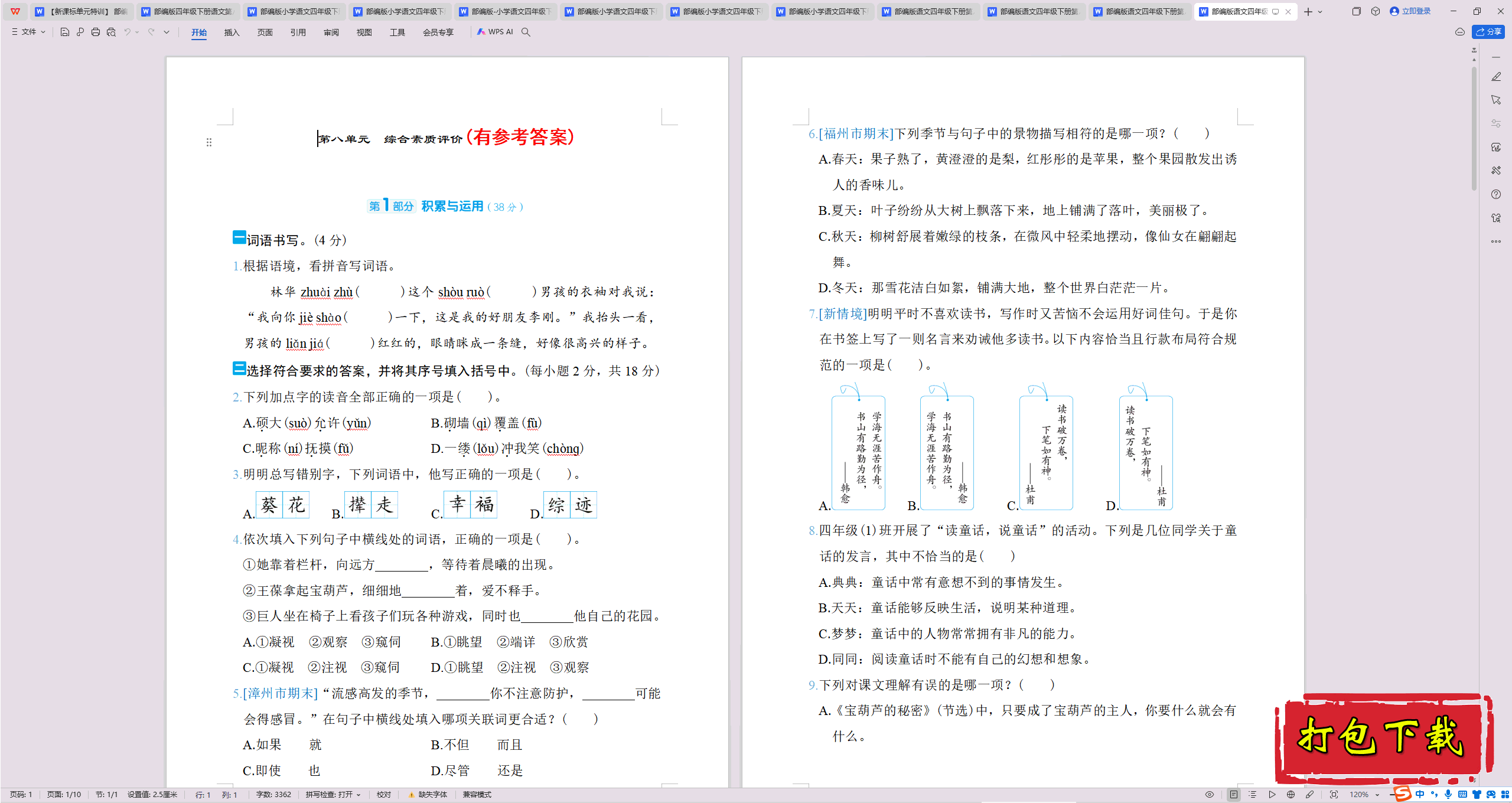Click the save document icon
The image size is (1512, 803).
coord(65,32)
